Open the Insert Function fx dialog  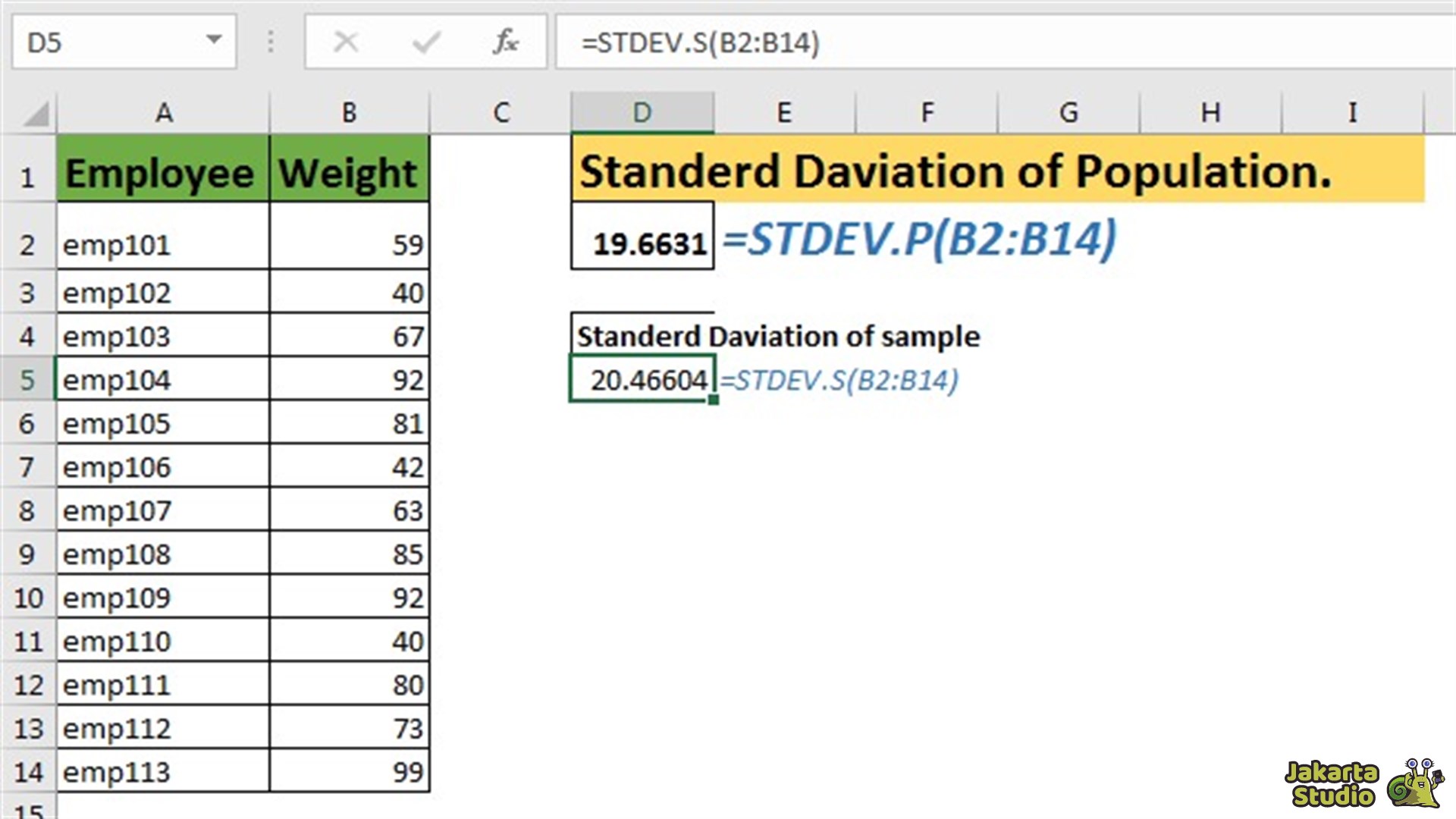(505, 42)
